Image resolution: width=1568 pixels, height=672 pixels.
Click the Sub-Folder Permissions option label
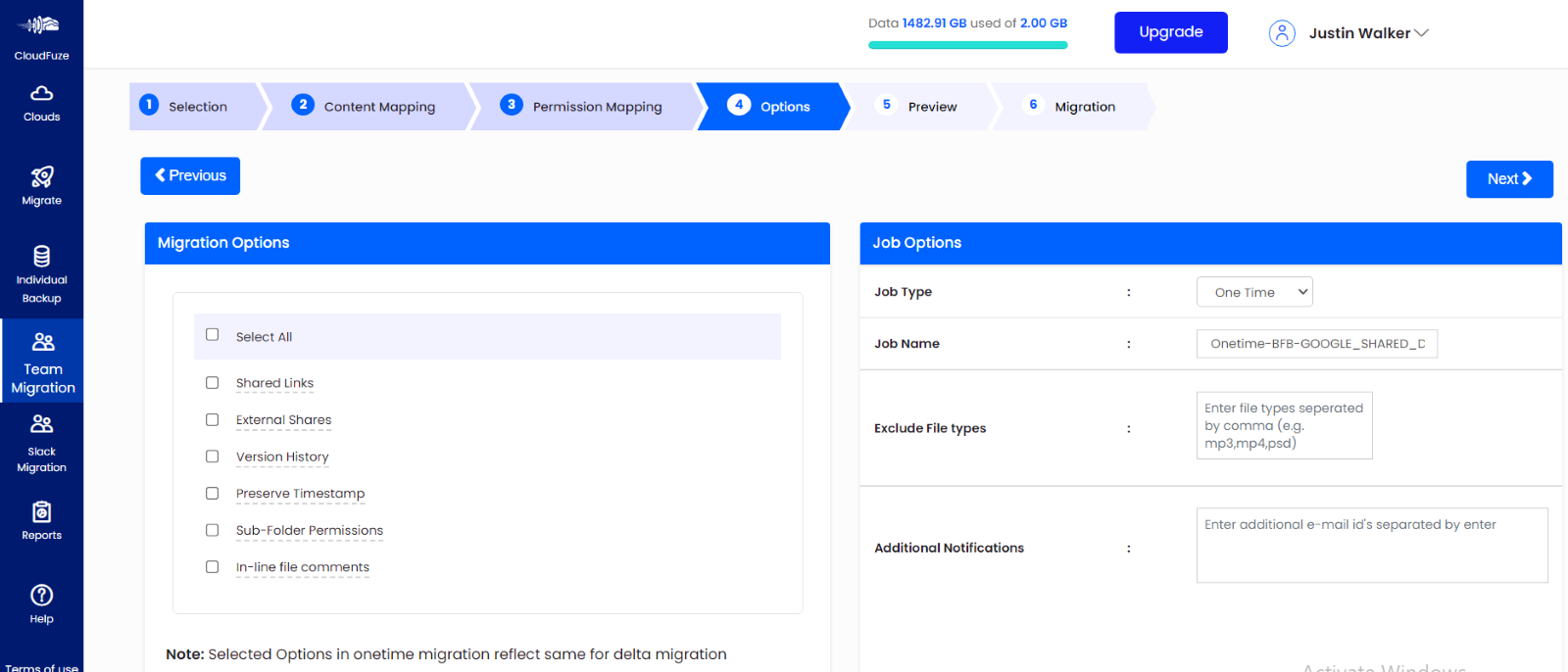coord(310,530)
